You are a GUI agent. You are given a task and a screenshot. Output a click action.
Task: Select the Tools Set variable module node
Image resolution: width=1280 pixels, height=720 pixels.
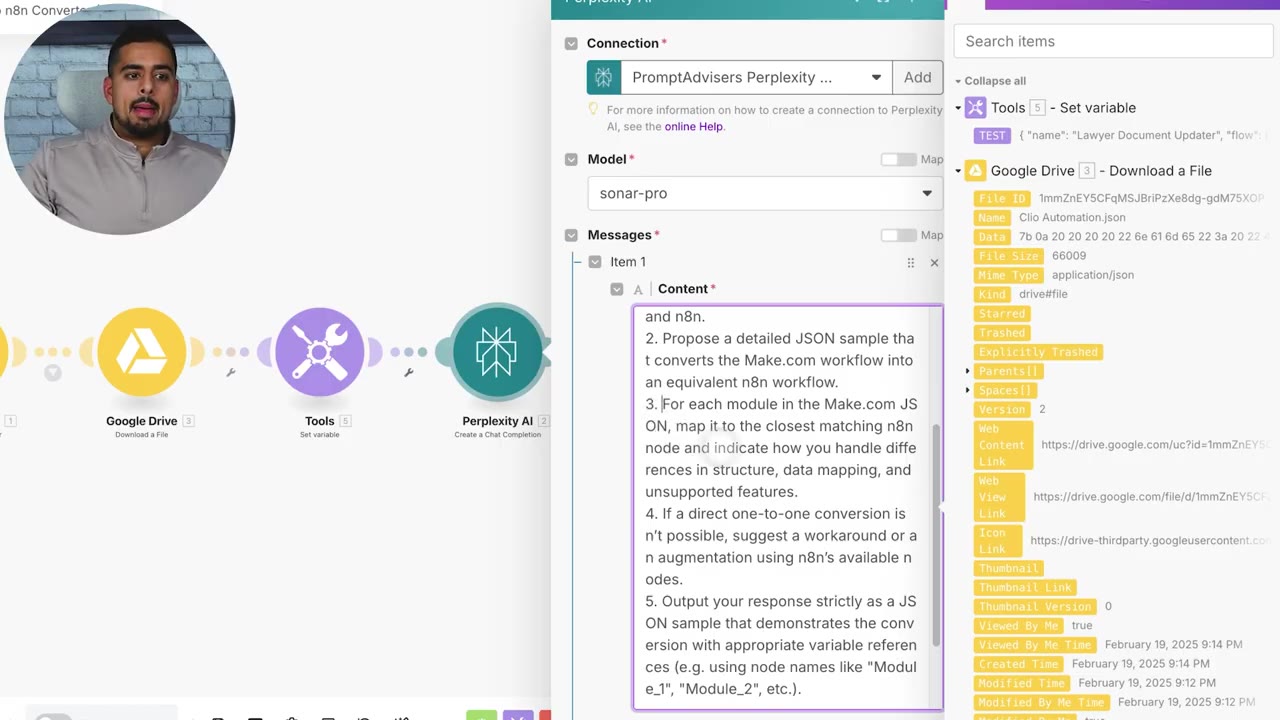(x=319, y=352)
